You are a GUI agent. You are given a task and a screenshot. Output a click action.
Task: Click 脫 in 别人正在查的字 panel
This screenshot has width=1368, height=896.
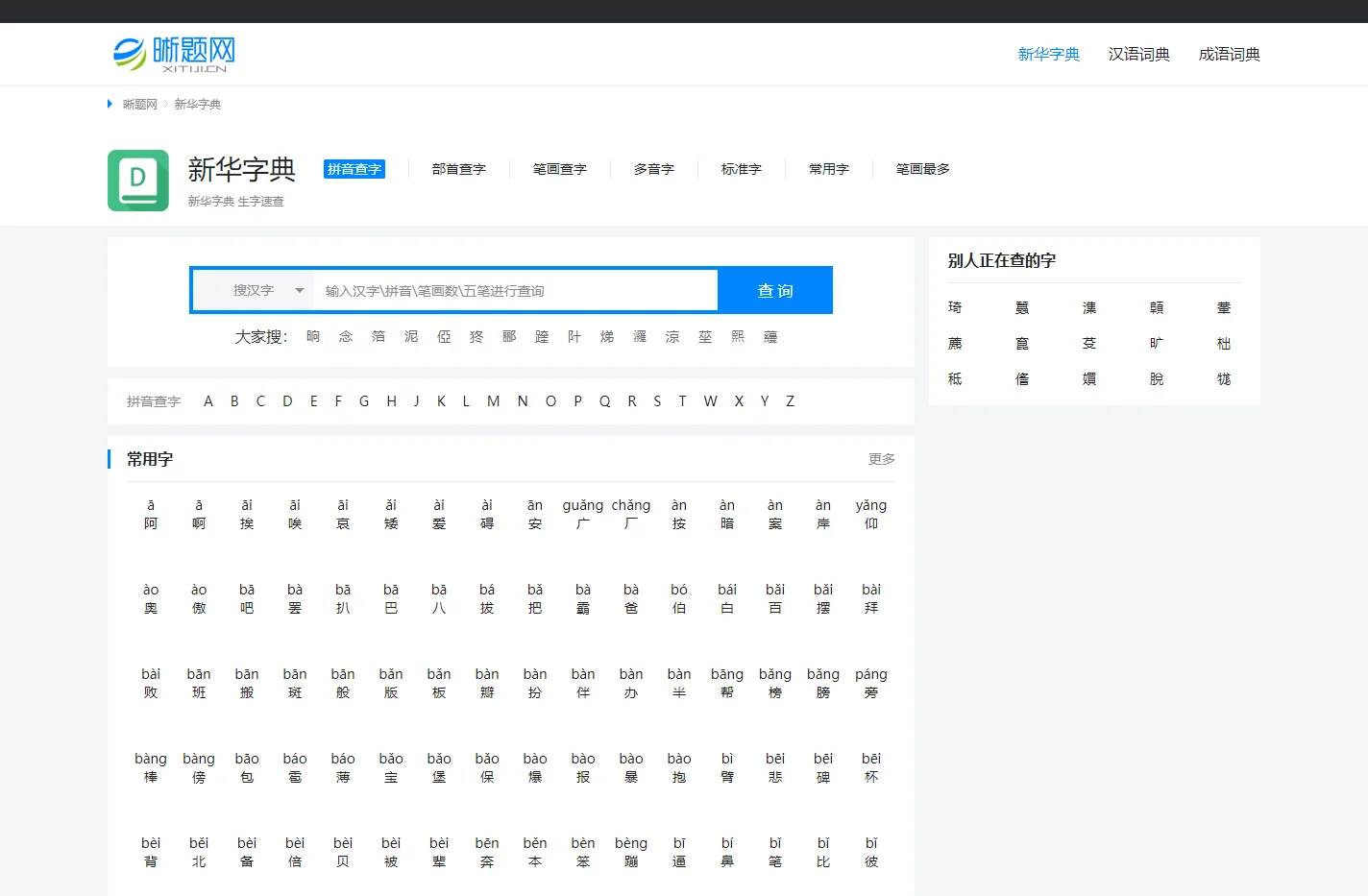(x=1157, y=378)
